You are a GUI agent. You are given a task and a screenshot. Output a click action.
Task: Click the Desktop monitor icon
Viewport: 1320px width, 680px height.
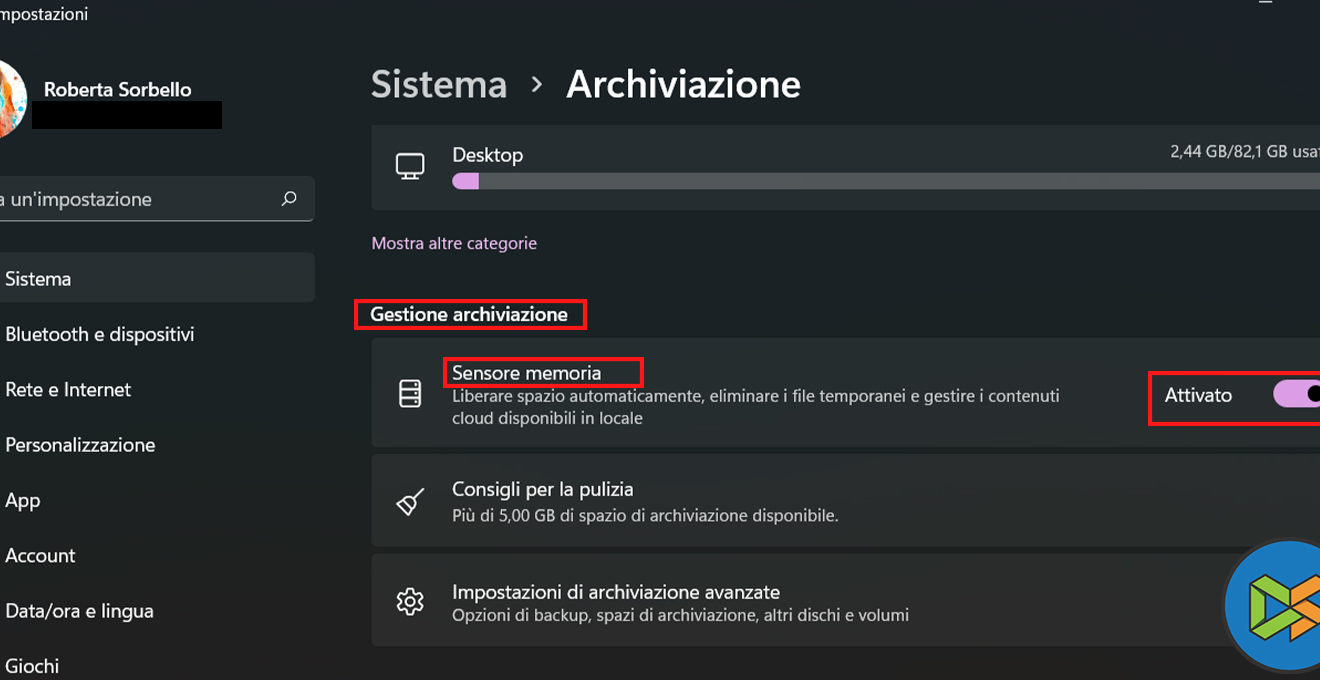pyautogui.click(x=410, y=167)
